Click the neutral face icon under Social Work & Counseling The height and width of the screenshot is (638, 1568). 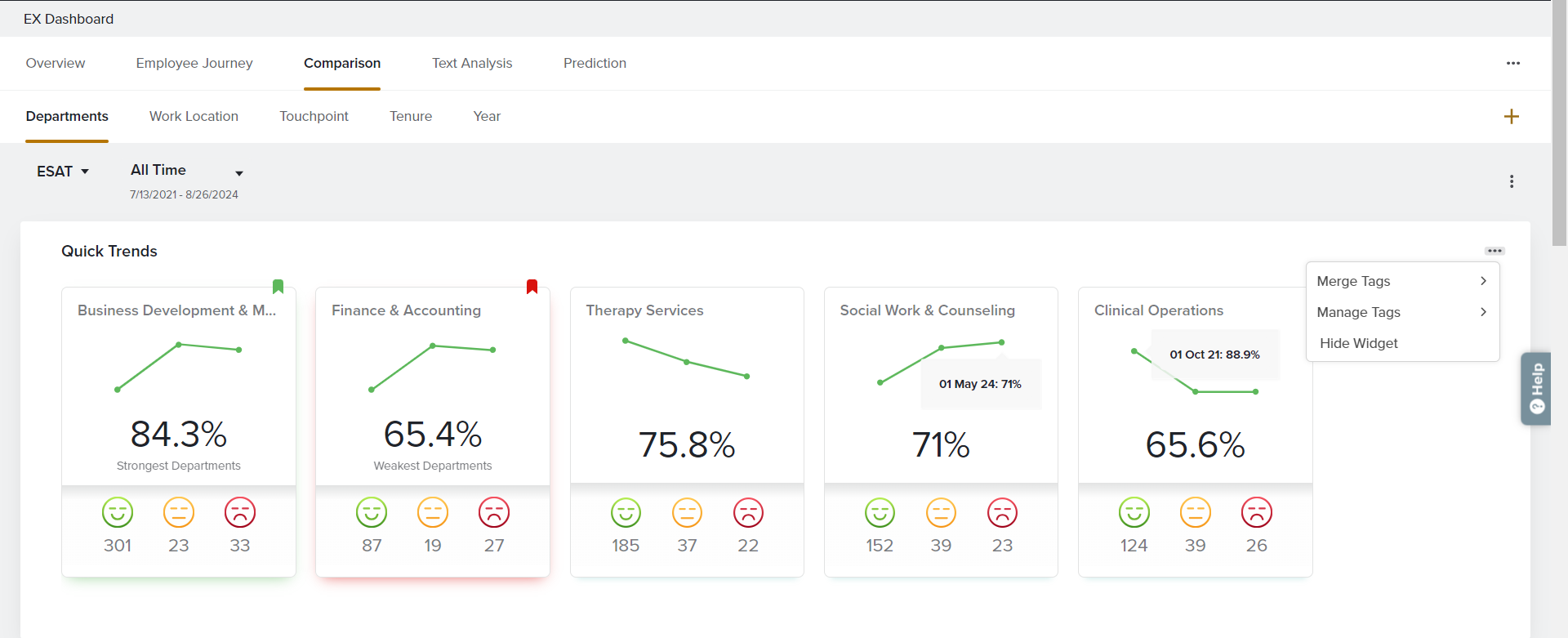point(941,513)
